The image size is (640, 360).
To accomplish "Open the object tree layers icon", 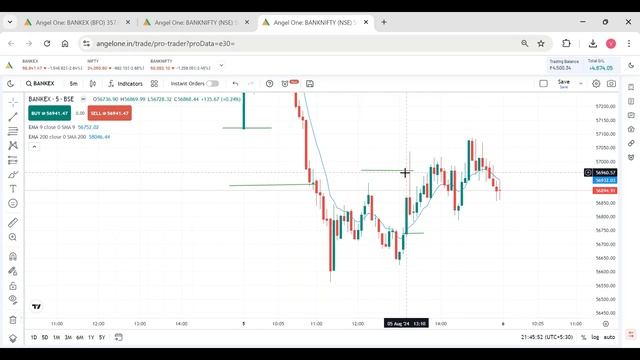I will click(13, 338).
